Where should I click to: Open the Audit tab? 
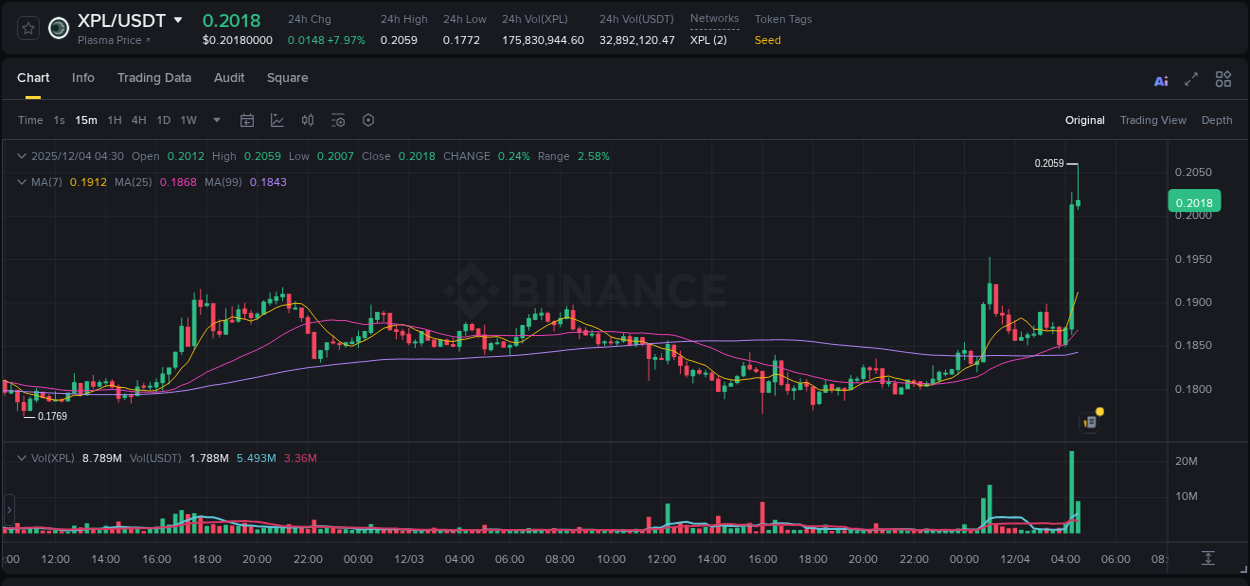coord(229,78)
